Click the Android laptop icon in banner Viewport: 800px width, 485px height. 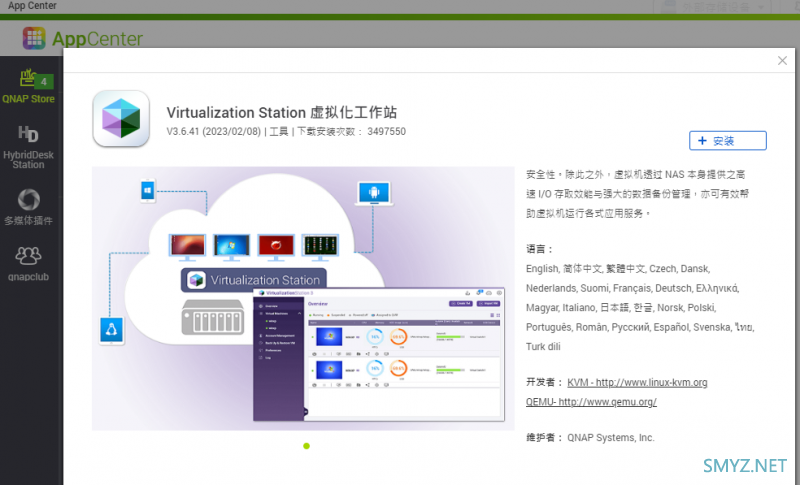[374, 193]
